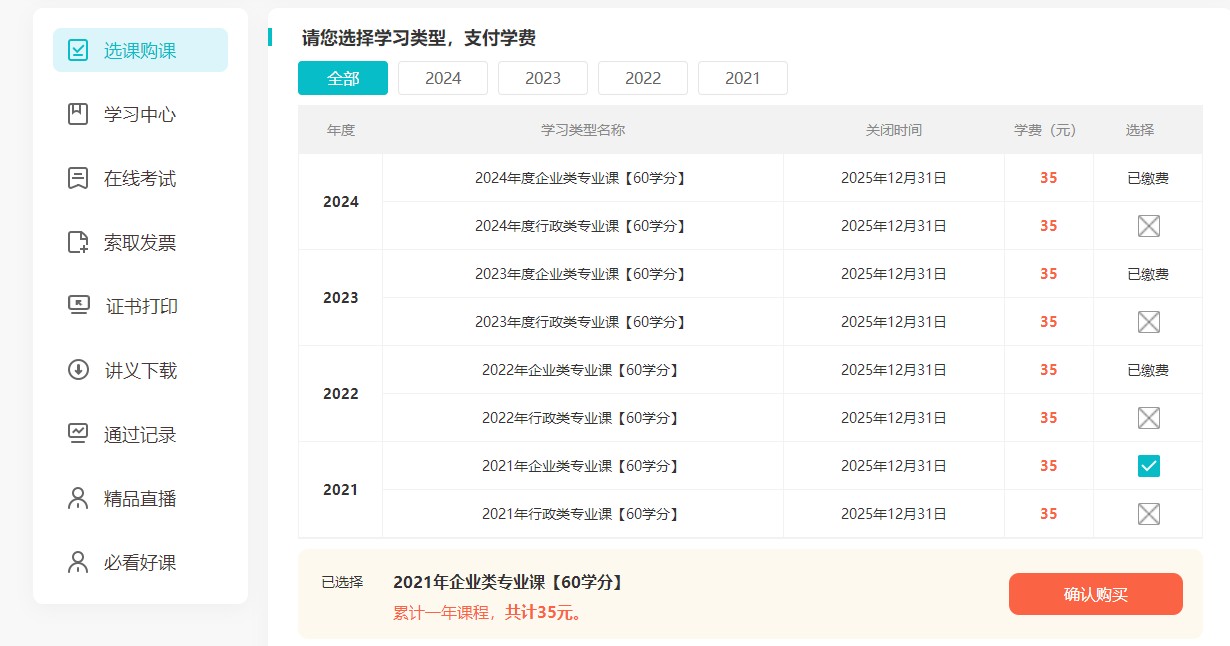Click the 选课购课 sidebar icon
The height and width of the screenshot is (646, 1230).
pos(78,50)
